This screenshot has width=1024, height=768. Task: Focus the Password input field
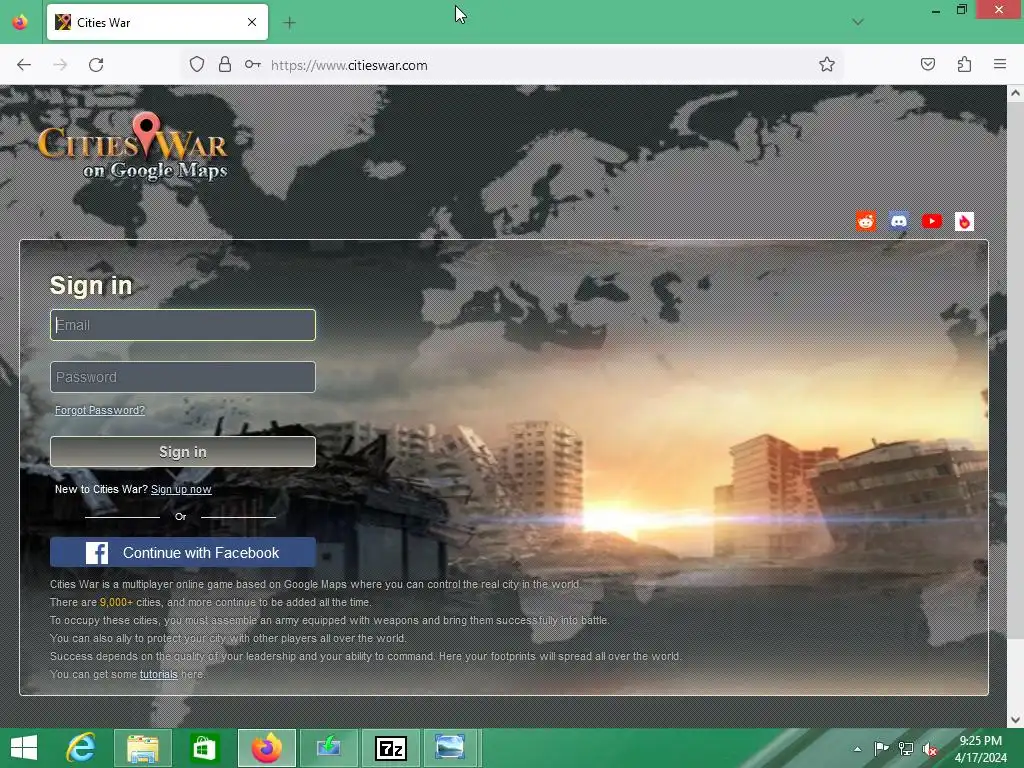tap(183, 377)
